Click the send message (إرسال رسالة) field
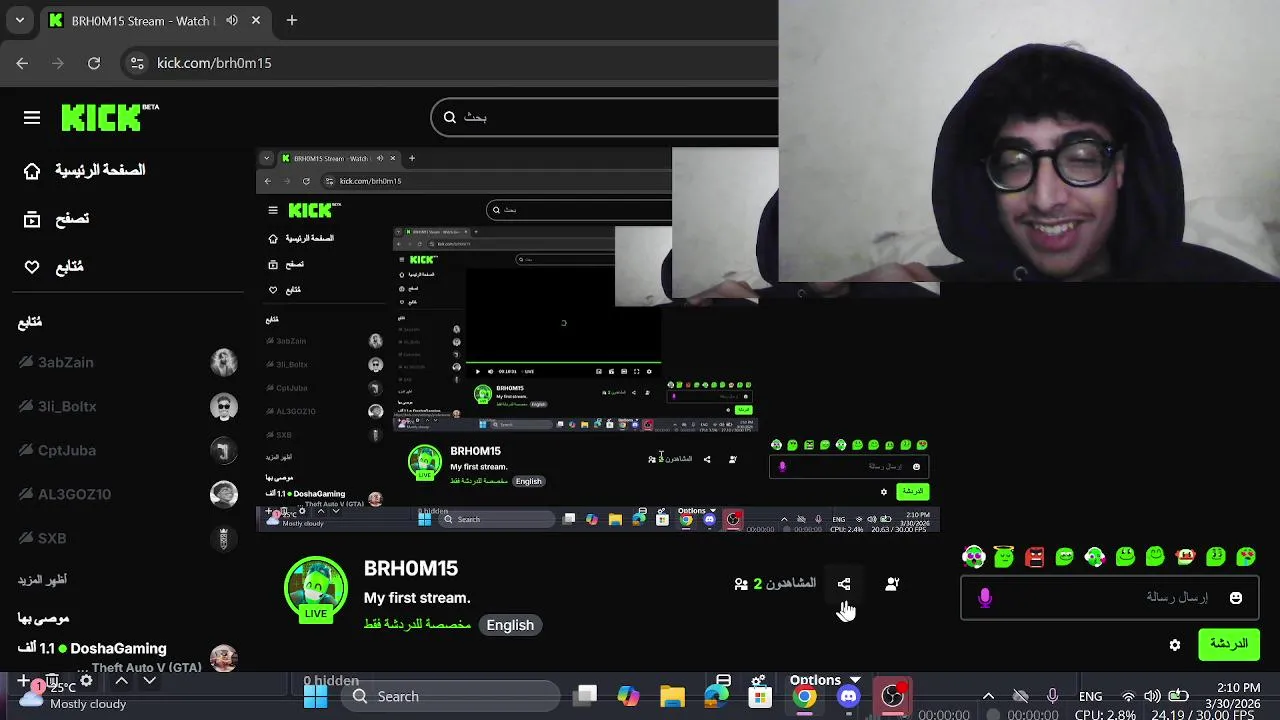This screenshot has height=720, width=1280. [1110, 598]
